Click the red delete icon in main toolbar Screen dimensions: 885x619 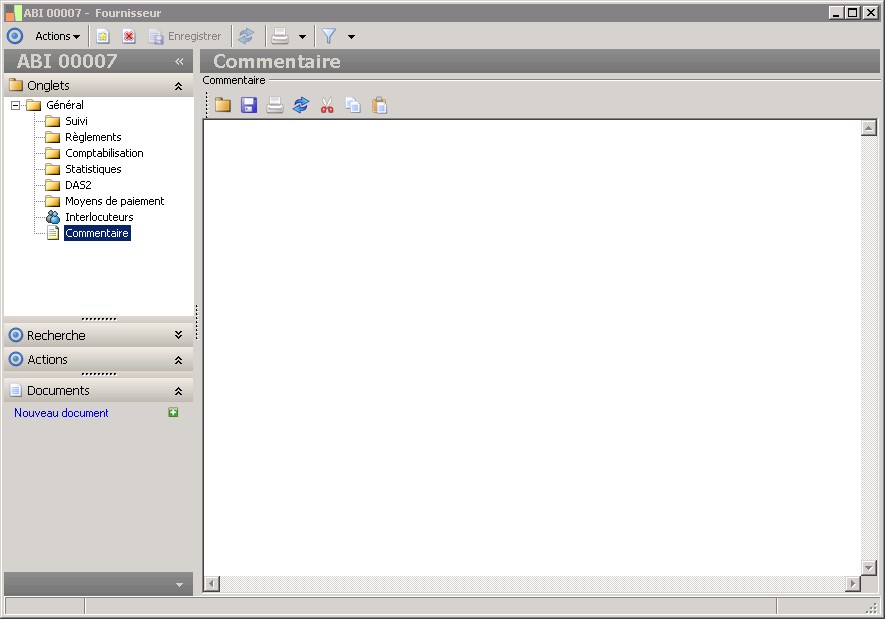[129, 36]
